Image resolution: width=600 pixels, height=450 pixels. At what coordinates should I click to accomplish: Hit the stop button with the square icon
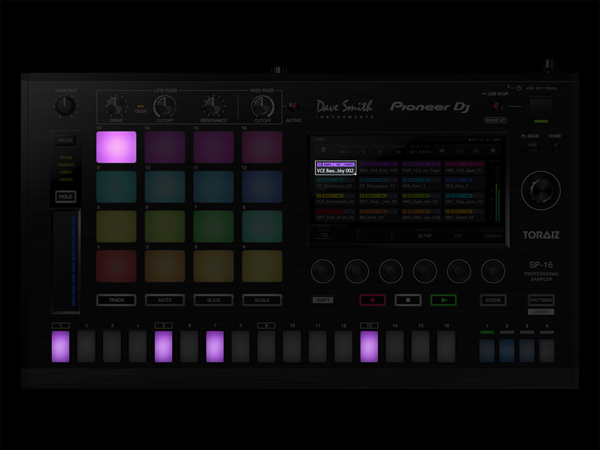(x=408, y=300)
